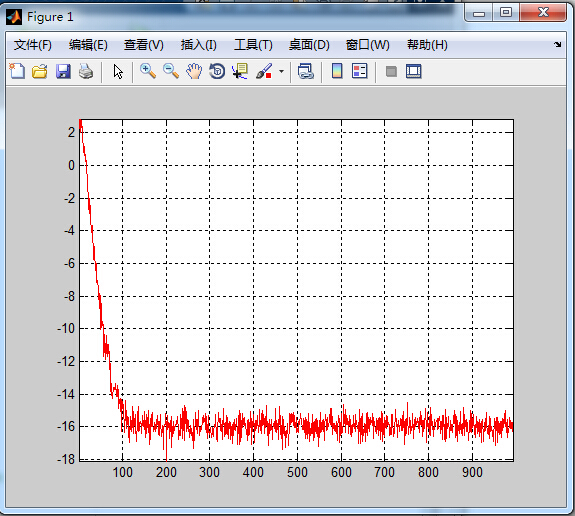This screenshot has height=516, width=575.
Task: Toggle the Brush data tool
Action: click(264, 71)
